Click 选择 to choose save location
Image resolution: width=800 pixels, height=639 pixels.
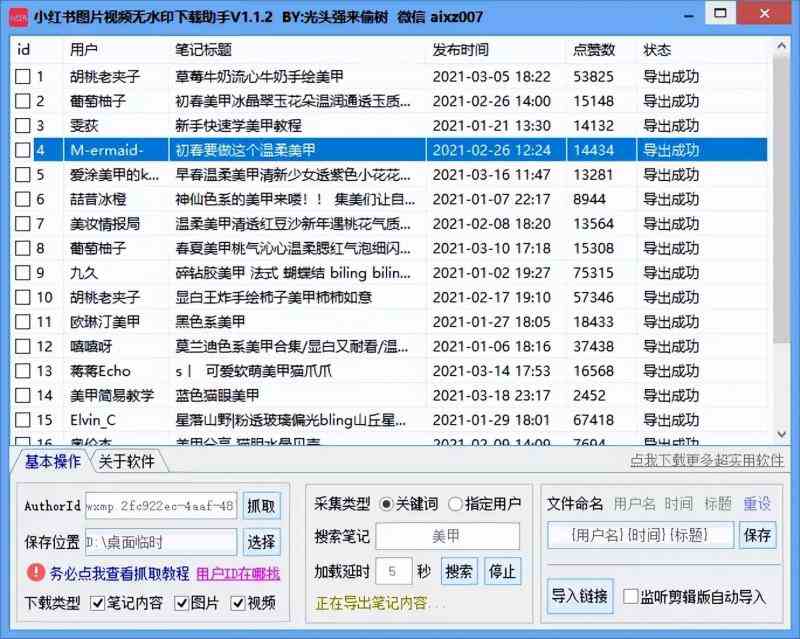[261, 542]
